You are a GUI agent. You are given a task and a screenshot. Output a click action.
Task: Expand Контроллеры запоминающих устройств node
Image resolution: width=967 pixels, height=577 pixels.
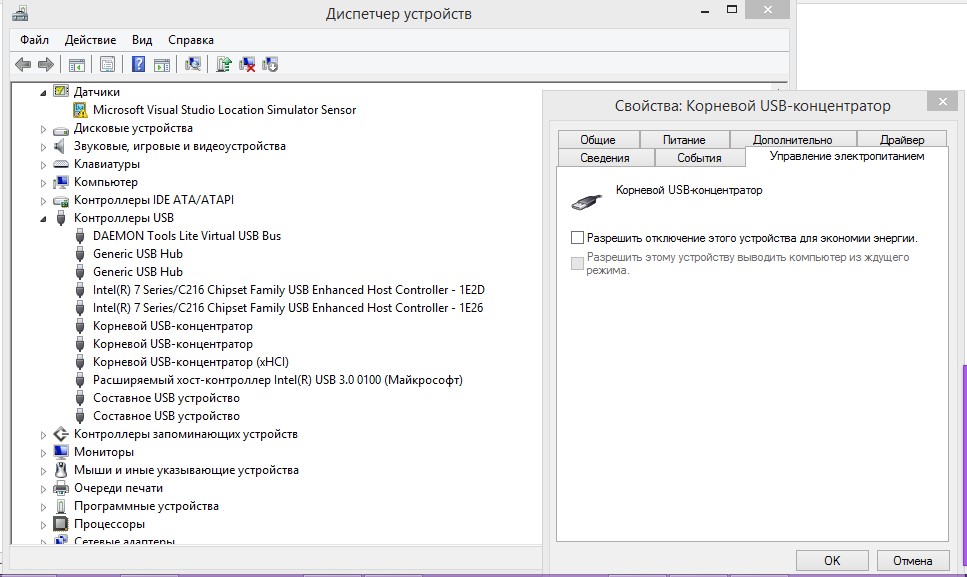[43, 435]
